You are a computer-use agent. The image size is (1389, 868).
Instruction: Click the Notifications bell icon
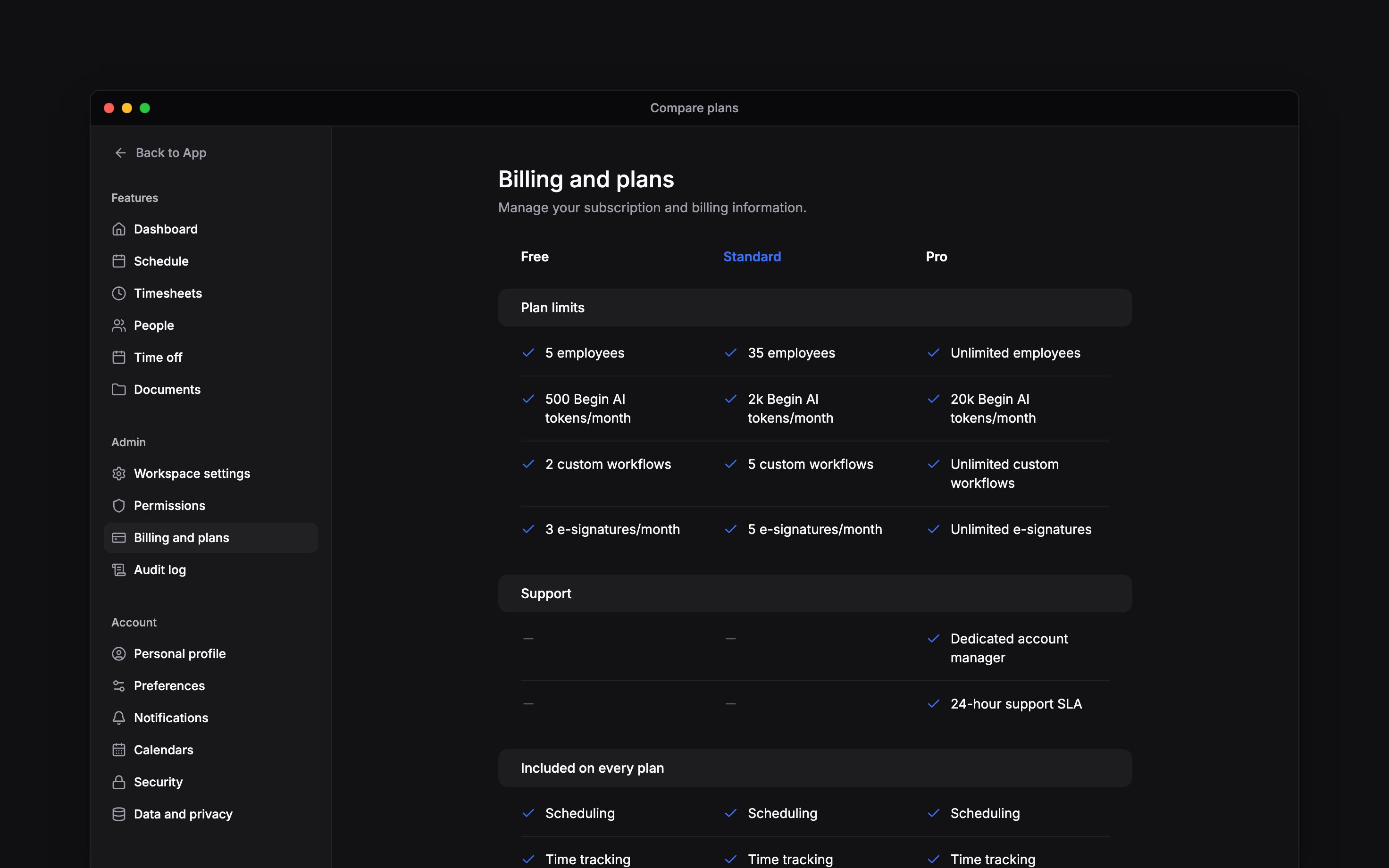pos(119,718)
